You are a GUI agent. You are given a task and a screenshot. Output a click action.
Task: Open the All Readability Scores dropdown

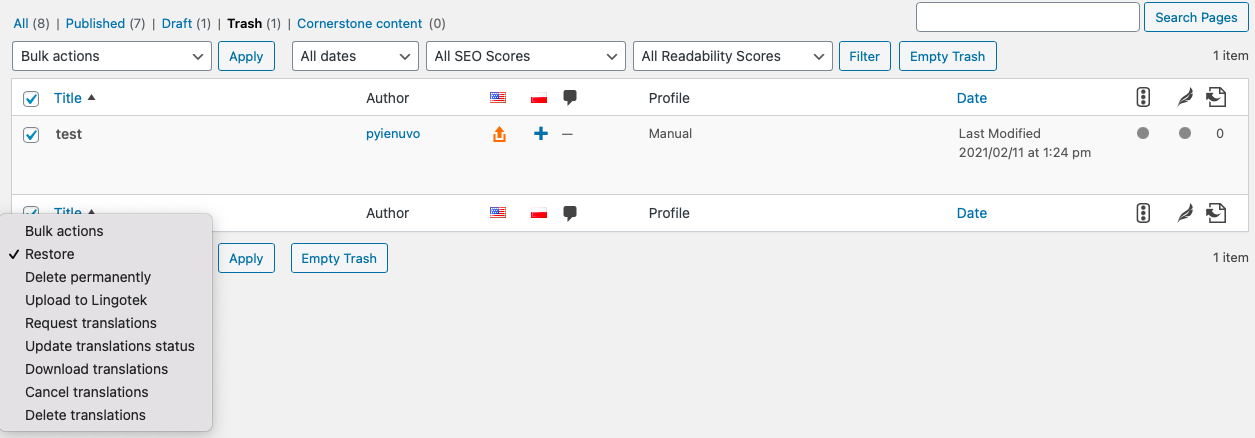click(x=733, y=56)
